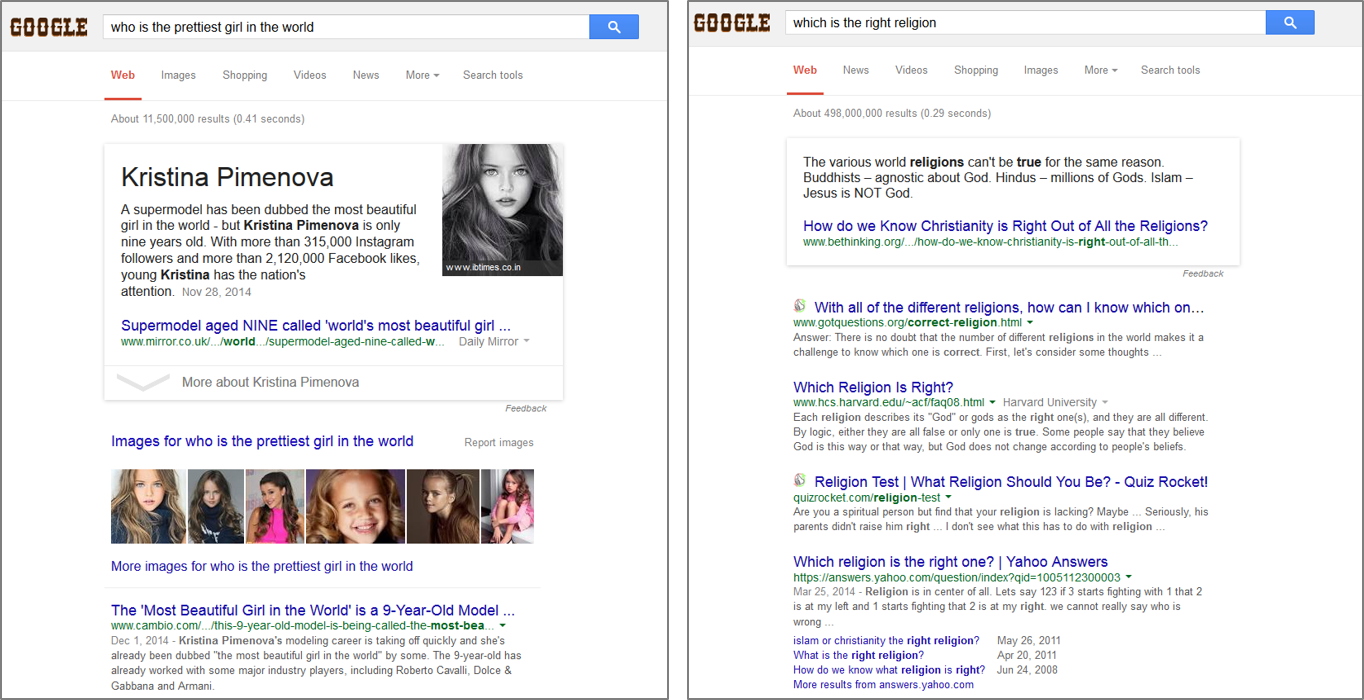Open 'islam or christianity the right religion?' sublink

[886, 640]
